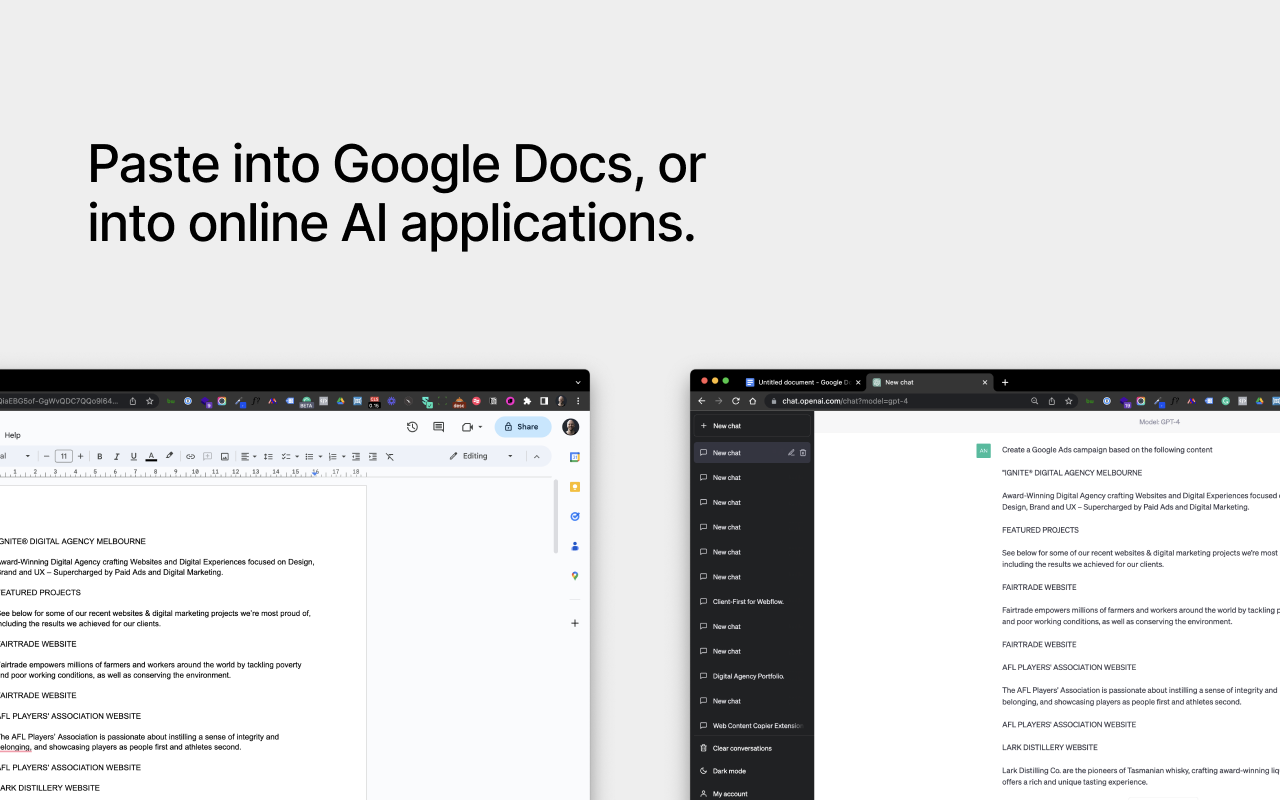This screenshot has height=800, width=1280.
Task: Open Google Maps side panel icon
Action: click(x=575, y=576)
